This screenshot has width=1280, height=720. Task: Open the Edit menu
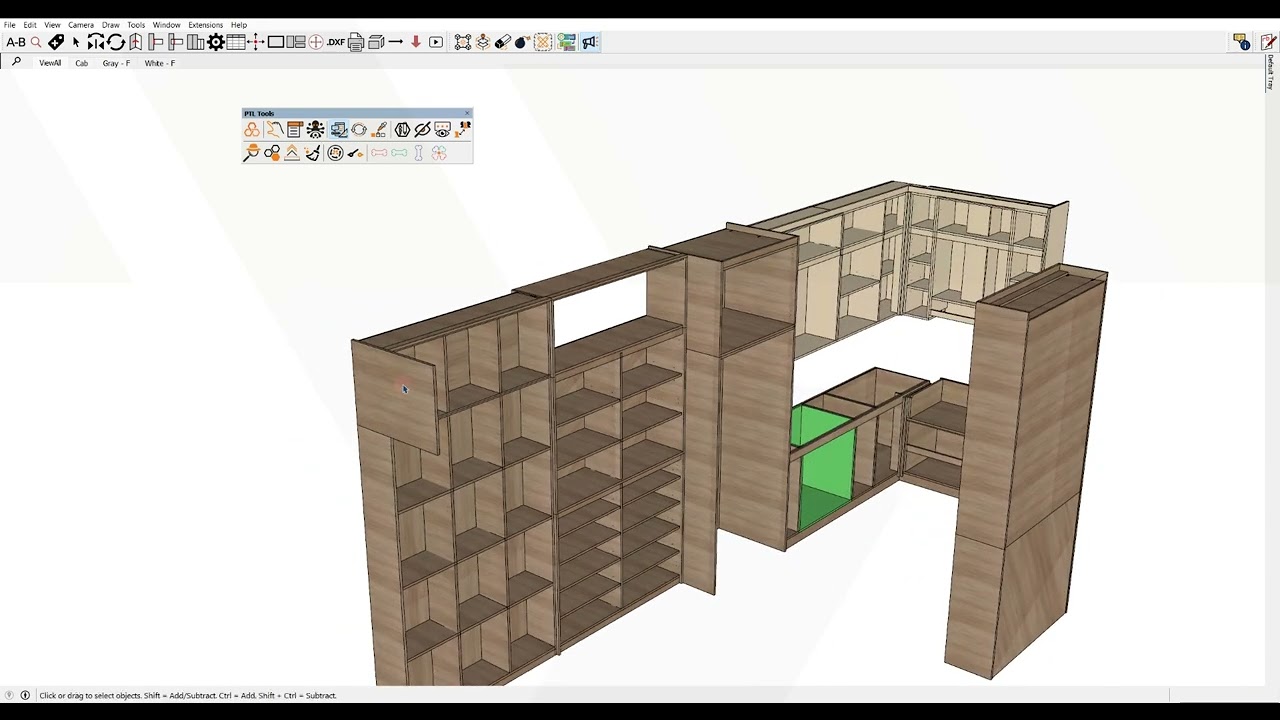tap(30, 25)
